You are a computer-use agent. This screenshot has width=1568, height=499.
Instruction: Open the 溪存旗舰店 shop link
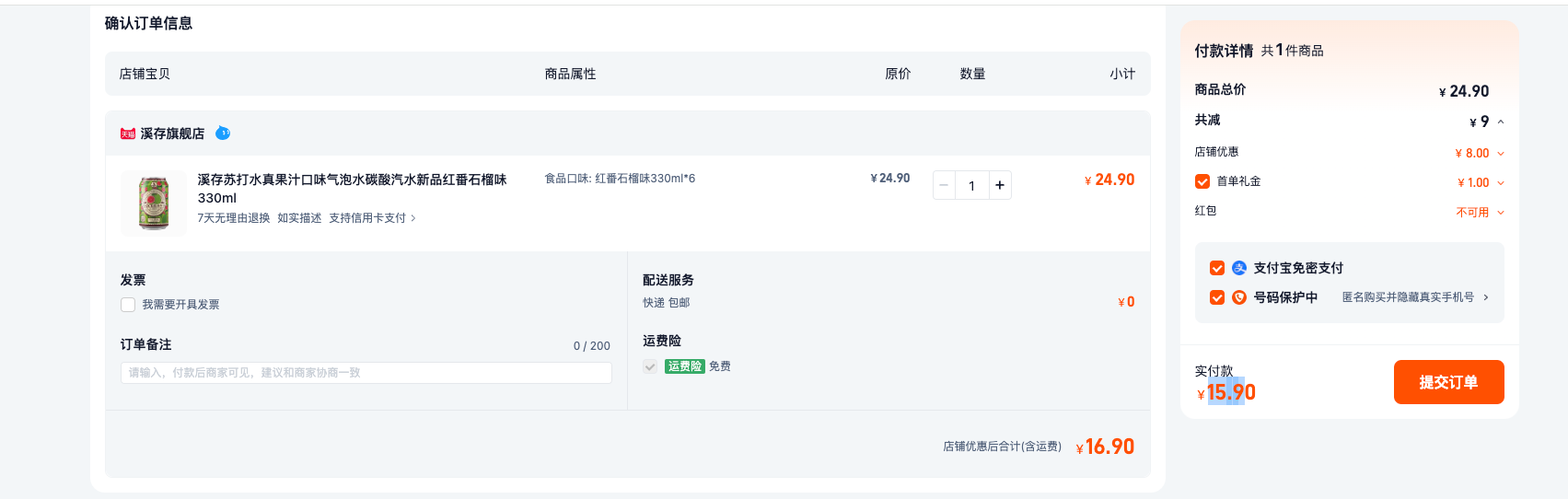pos(172,133)
